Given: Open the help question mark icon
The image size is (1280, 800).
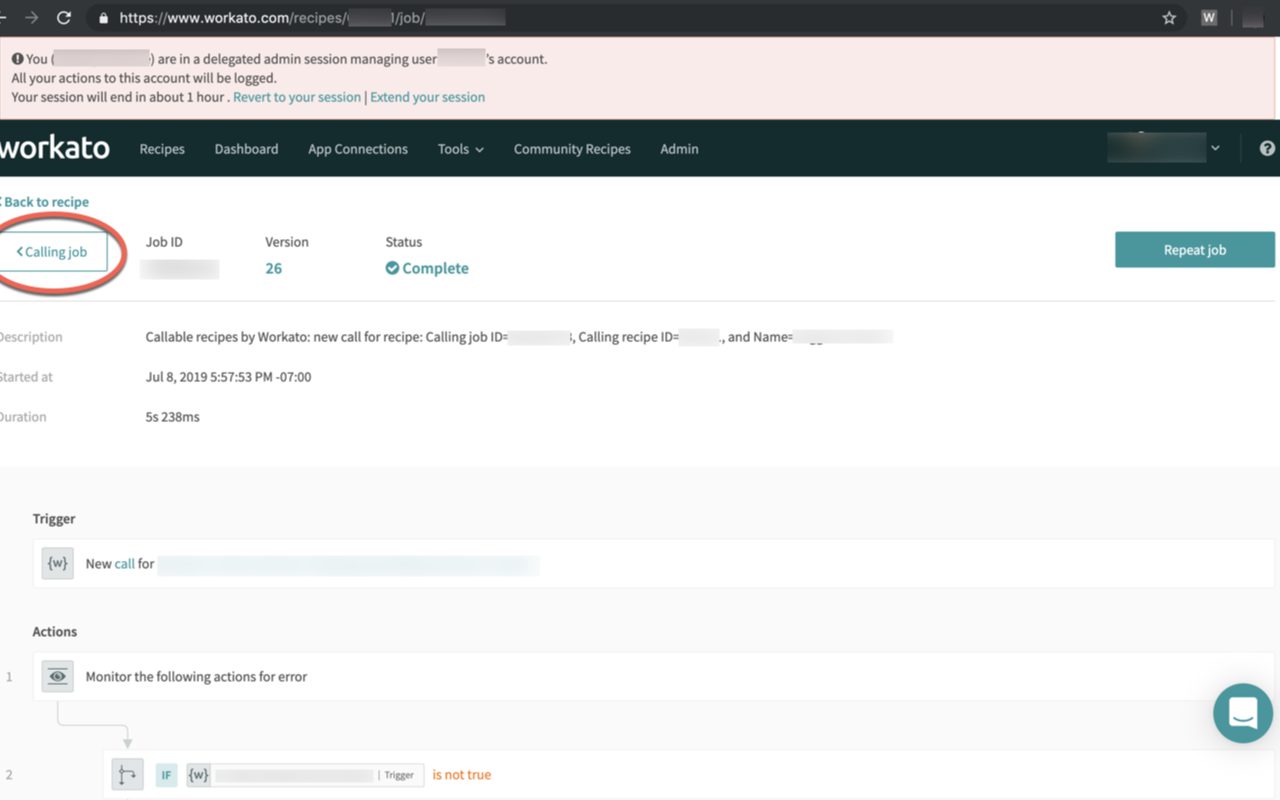Looking at the screenshot, I should [x=1267, y=148].
